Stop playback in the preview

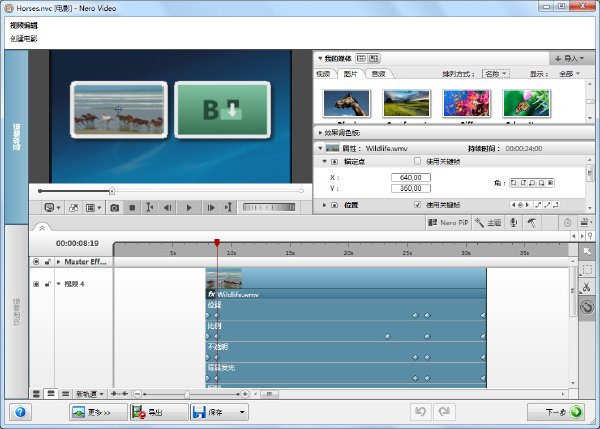(x=132, y=207)
